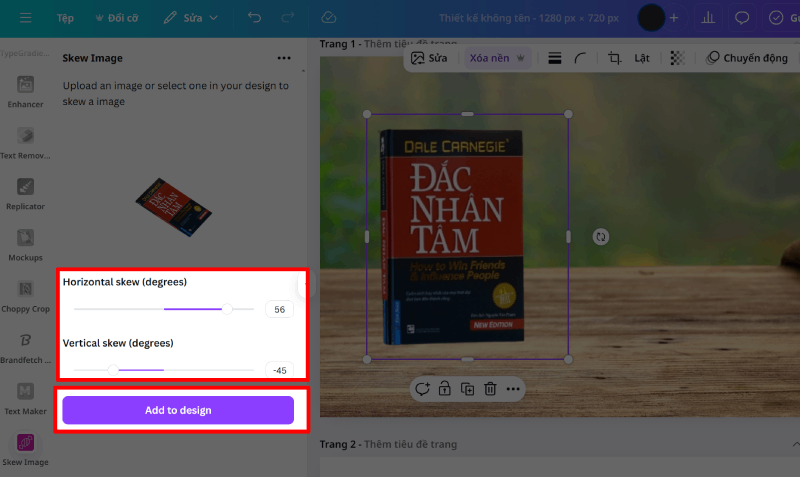
Task: Click the "Horizontal skew (degrees)" label
Action: (x=124, y=282)
